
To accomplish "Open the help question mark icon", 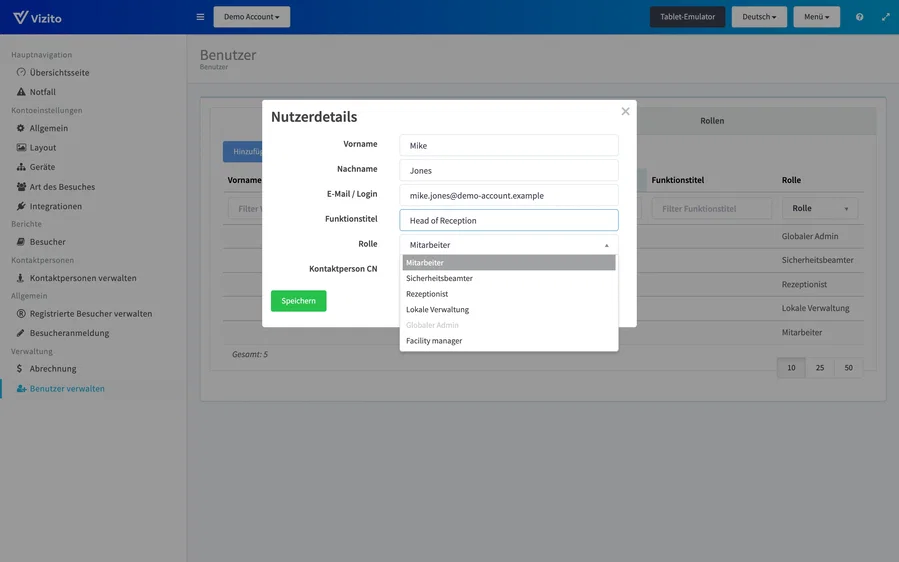I will pyautogui.click(x=859, y=17).
